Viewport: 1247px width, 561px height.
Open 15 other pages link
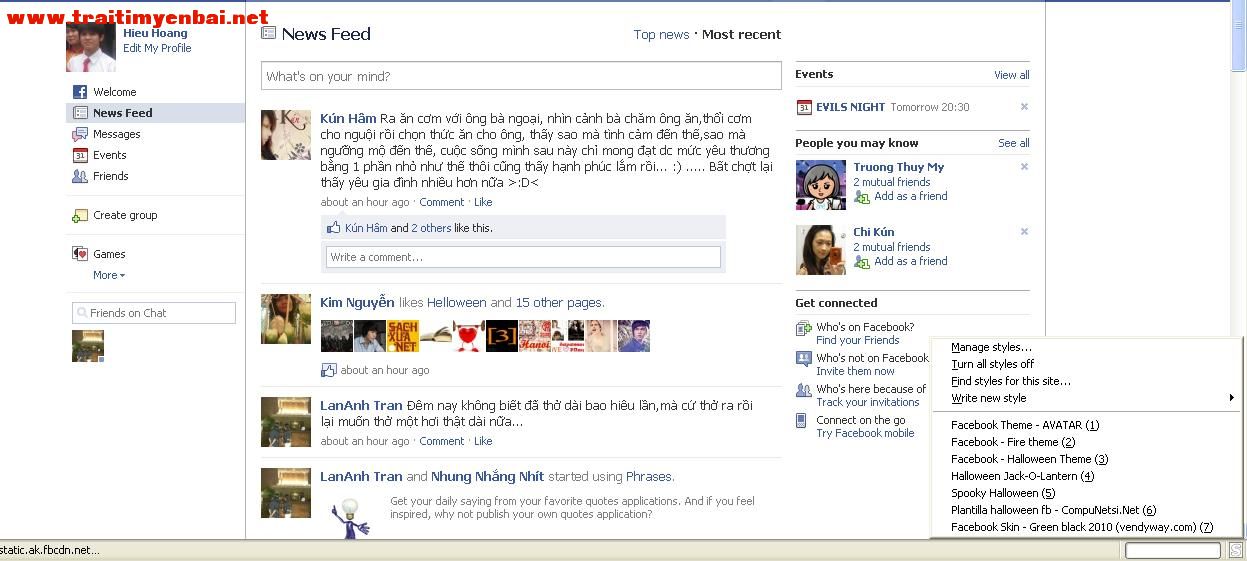click(559, 302)
